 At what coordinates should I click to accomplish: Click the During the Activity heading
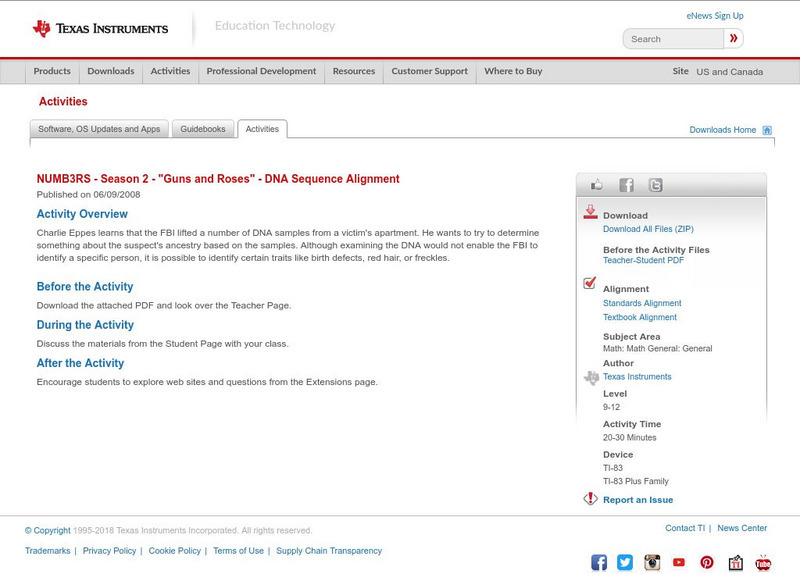point(85,325)
